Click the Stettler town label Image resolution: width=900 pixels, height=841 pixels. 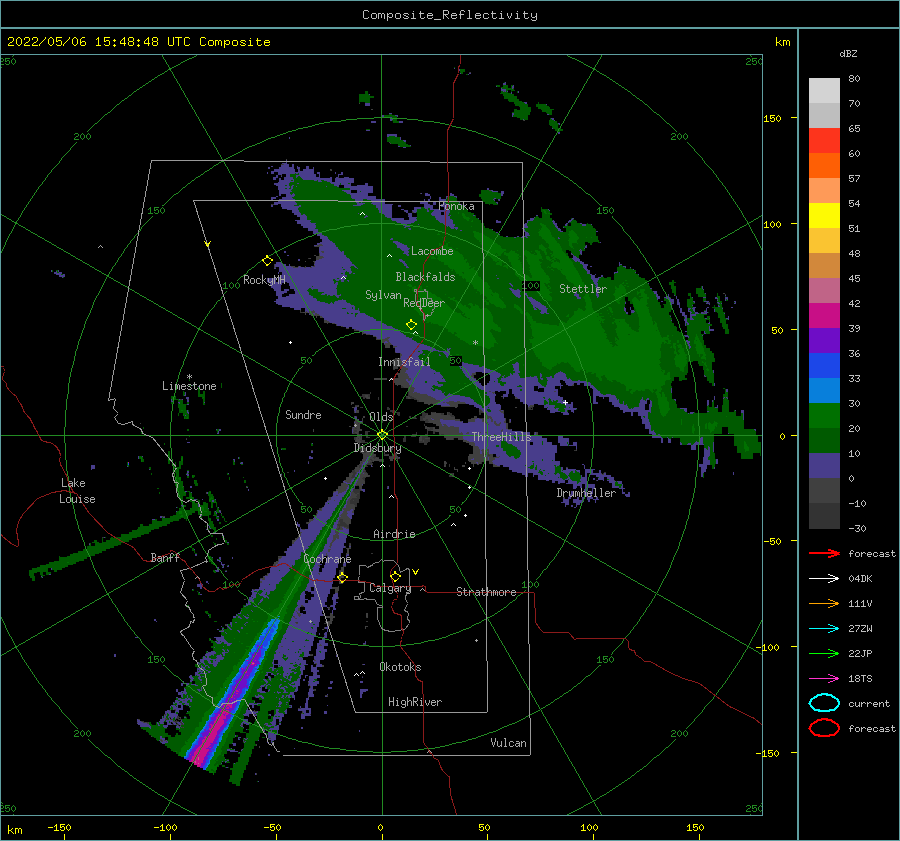click(x=583, y=289)
